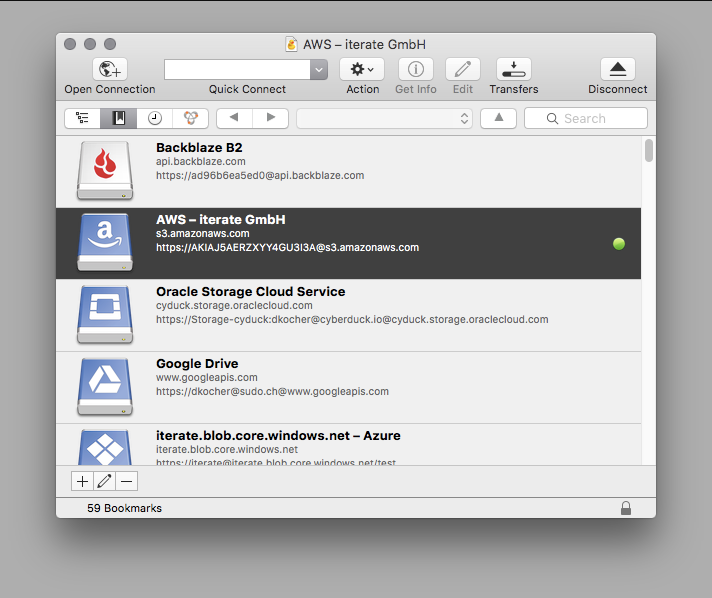Go back with the left arrow
The height and width of the screenshot is (598, 712).
coord(234,118)
